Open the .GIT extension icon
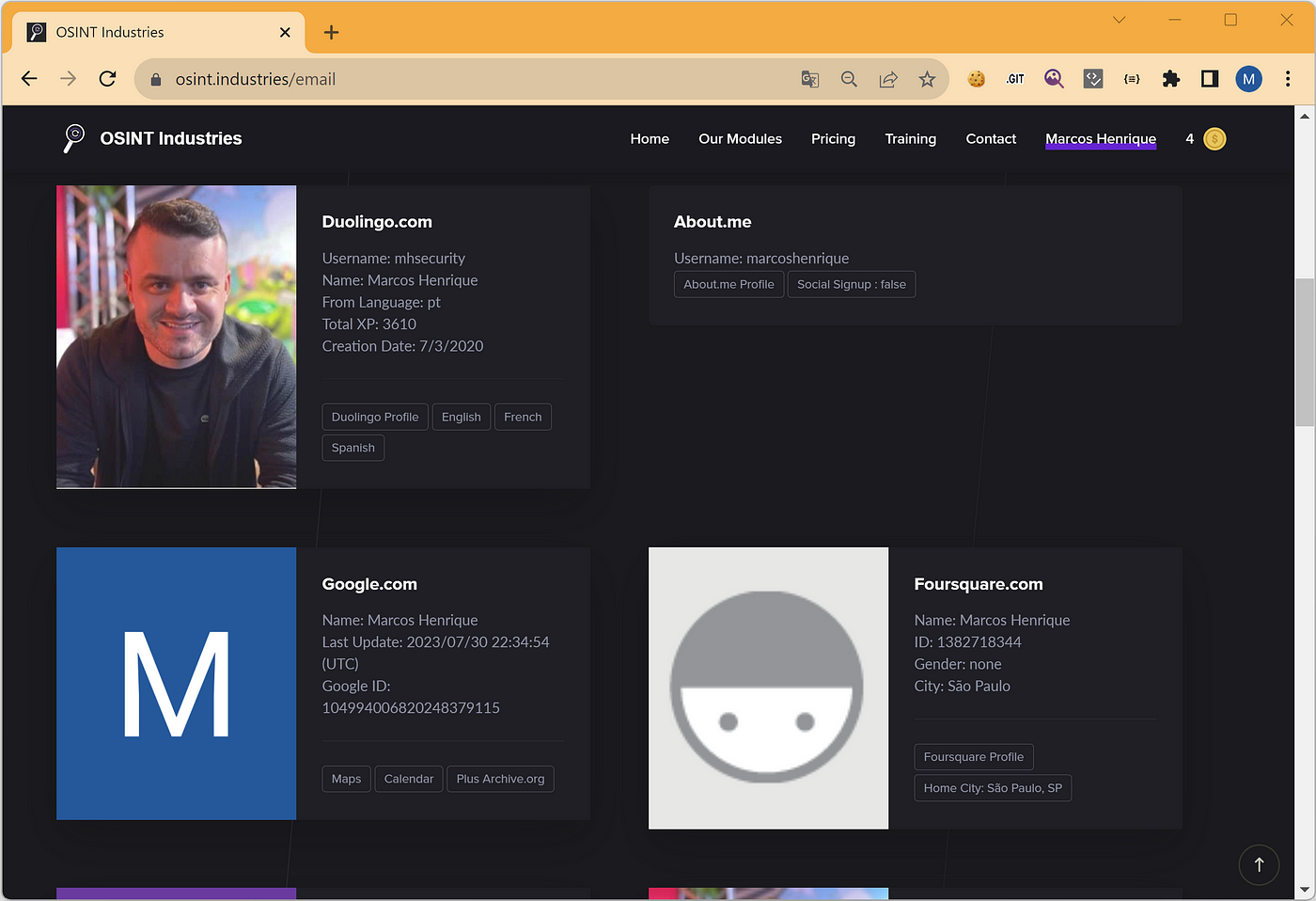This screenshot has height=901, width=1316. [1015, 79]
